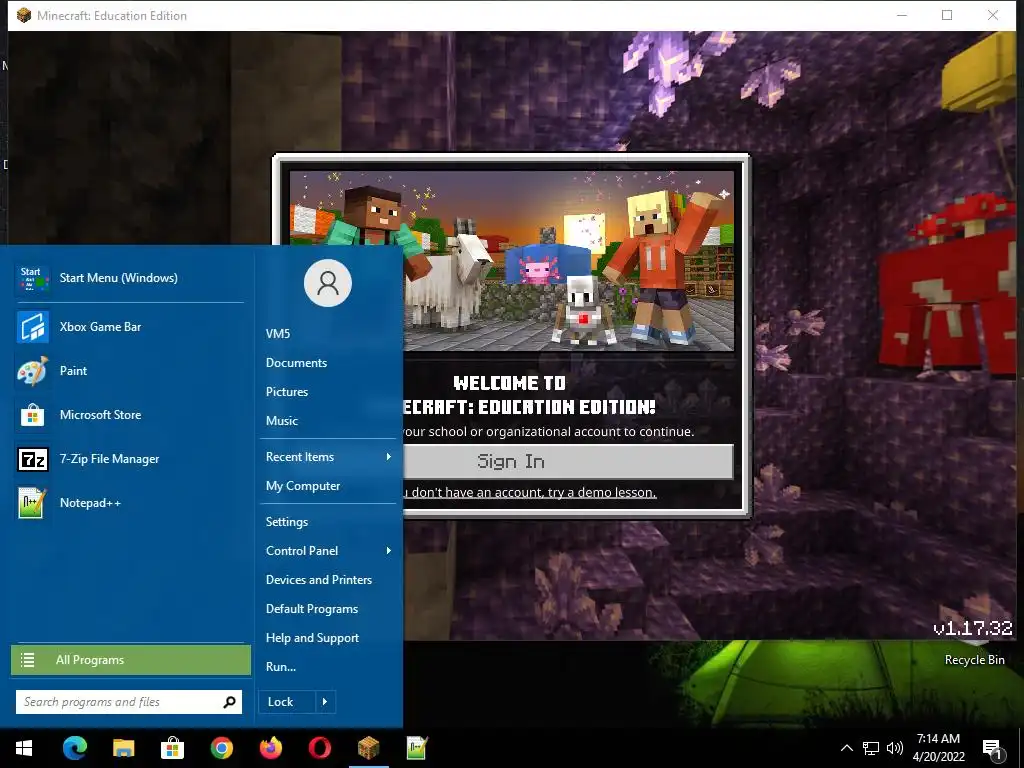Expand the power options arrow beside Lock

325,702
